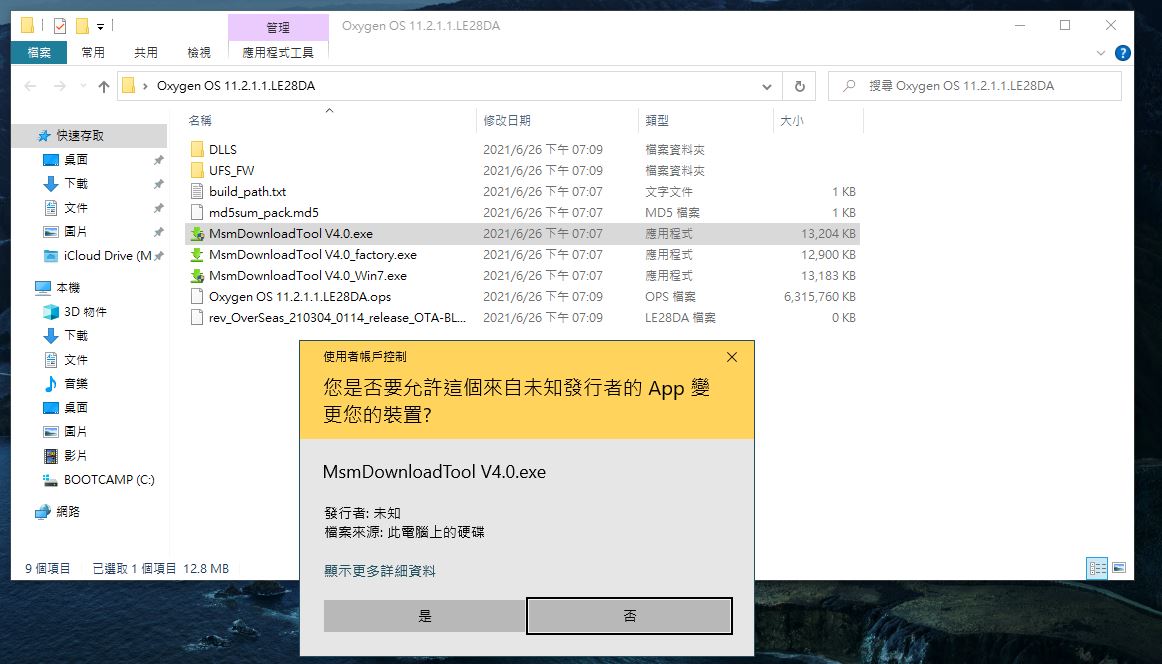Viewport: 1162px width, 664px height.
Task: Select 本機 in navigation pane
Action: [x=58, y=288]
